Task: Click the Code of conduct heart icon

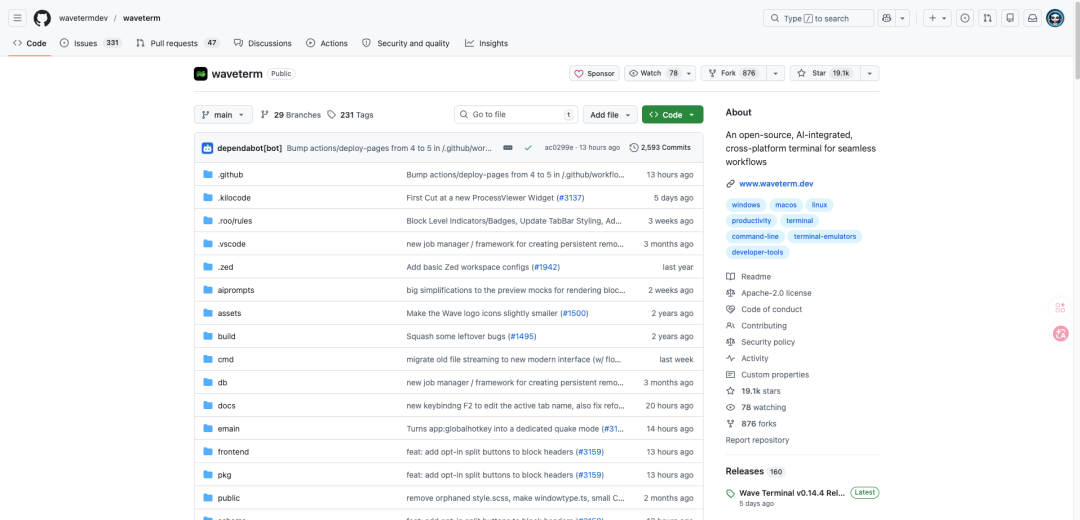Action: tap(731, 309)
